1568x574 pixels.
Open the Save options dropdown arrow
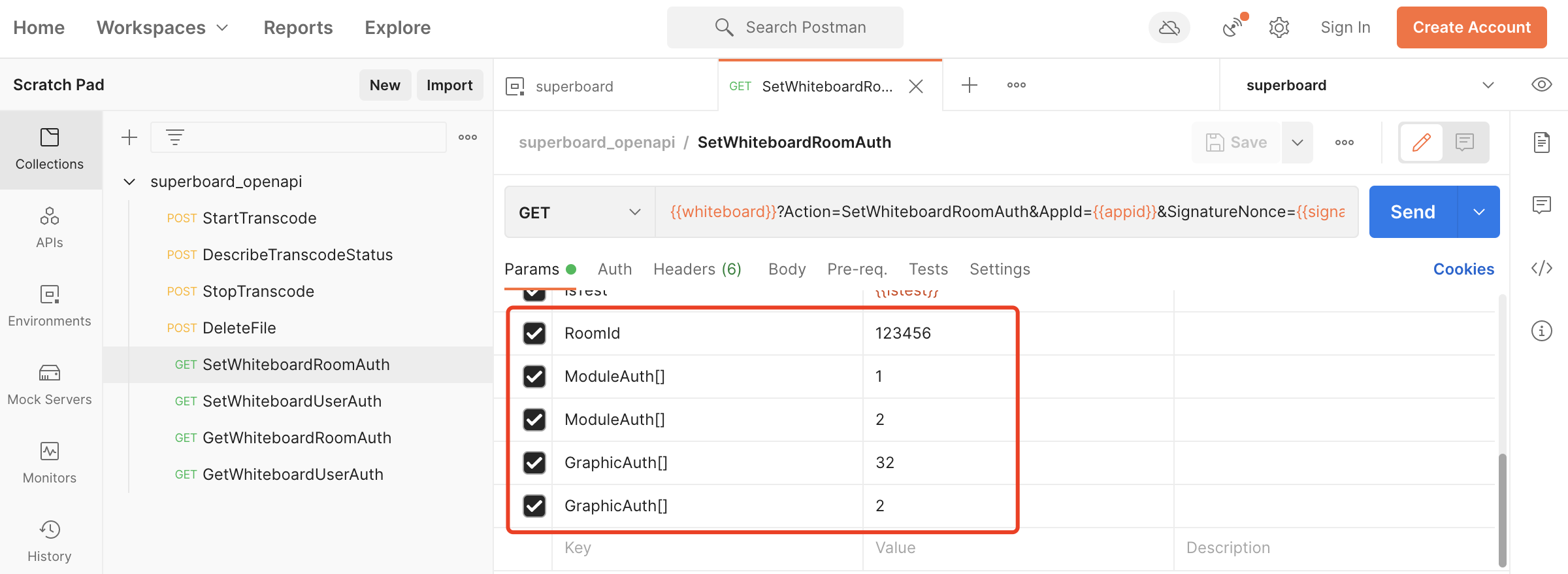tap(1298, 143)
